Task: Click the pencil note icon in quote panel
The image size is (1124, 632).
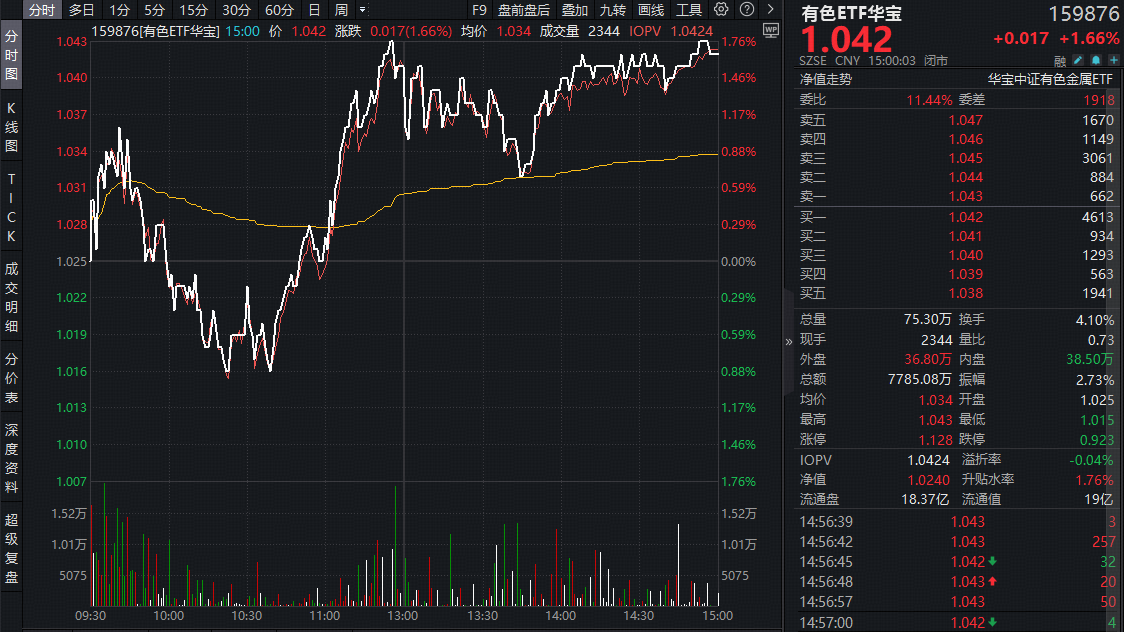Action: point(1078,60)
